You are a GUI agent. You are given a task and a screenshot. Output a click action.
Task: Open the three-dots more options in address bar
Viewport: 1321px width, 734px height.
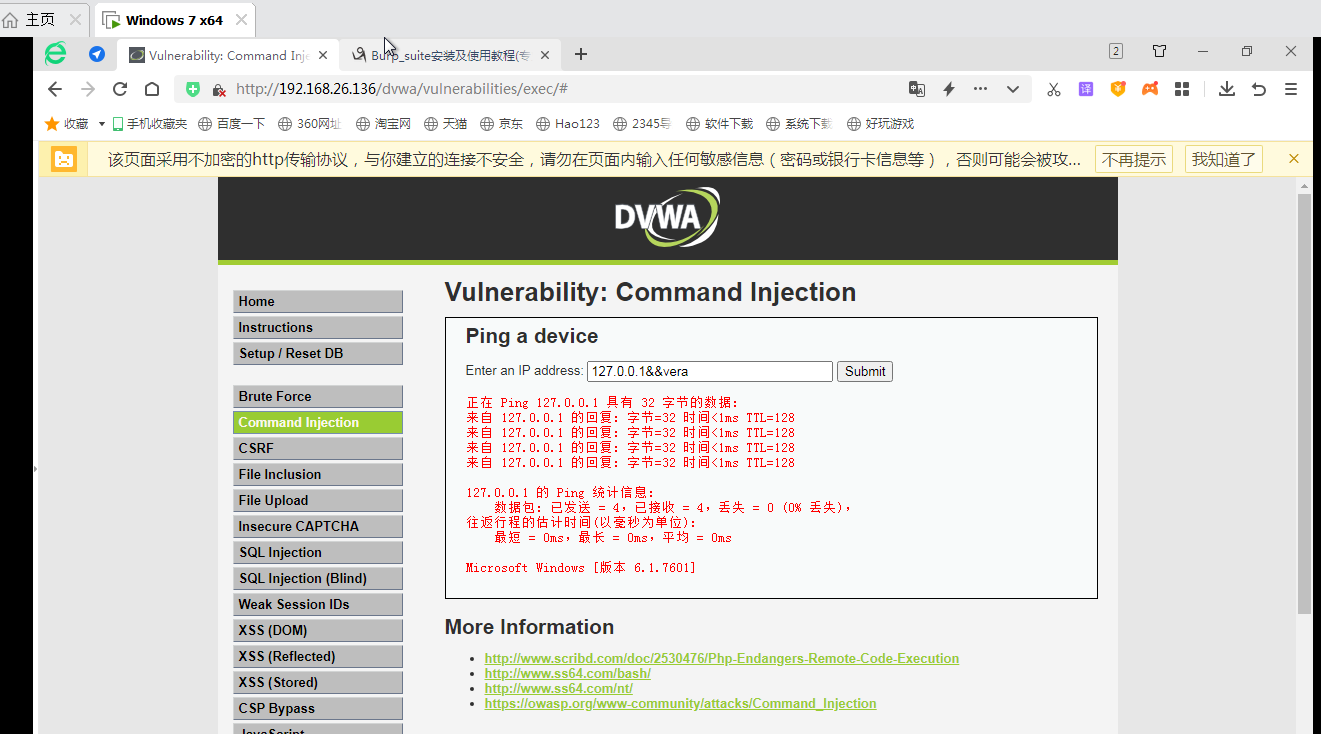tap(981, 89)
